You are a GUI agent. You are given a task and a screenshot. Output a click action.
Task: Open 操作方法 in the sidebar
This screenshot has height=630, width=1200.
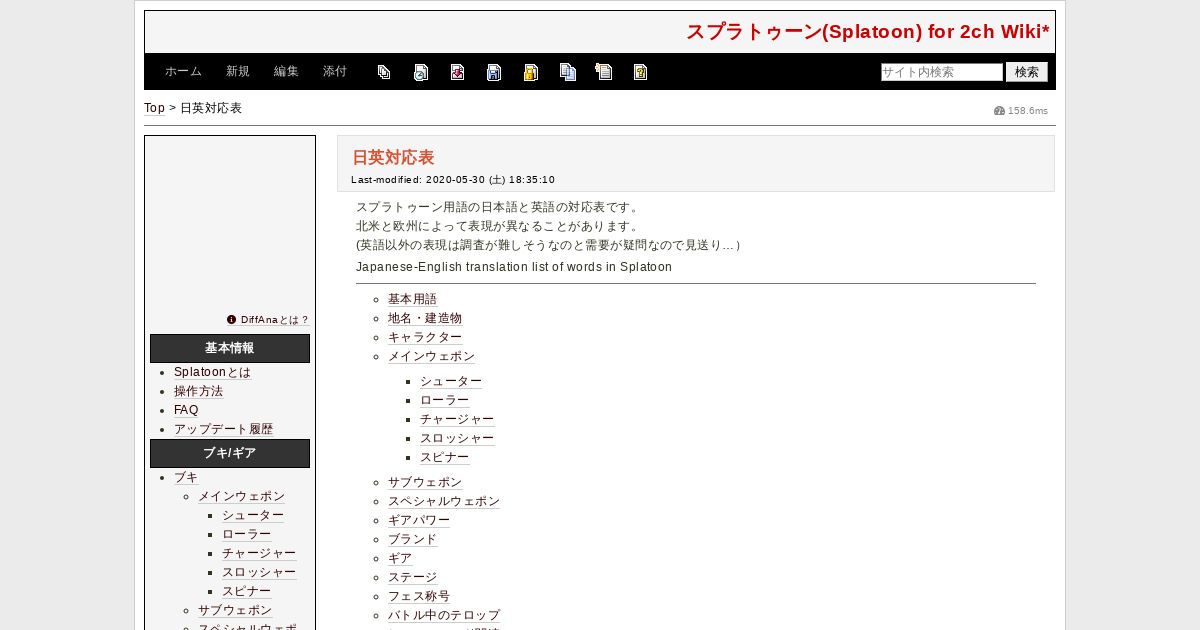tap(198, 391)
